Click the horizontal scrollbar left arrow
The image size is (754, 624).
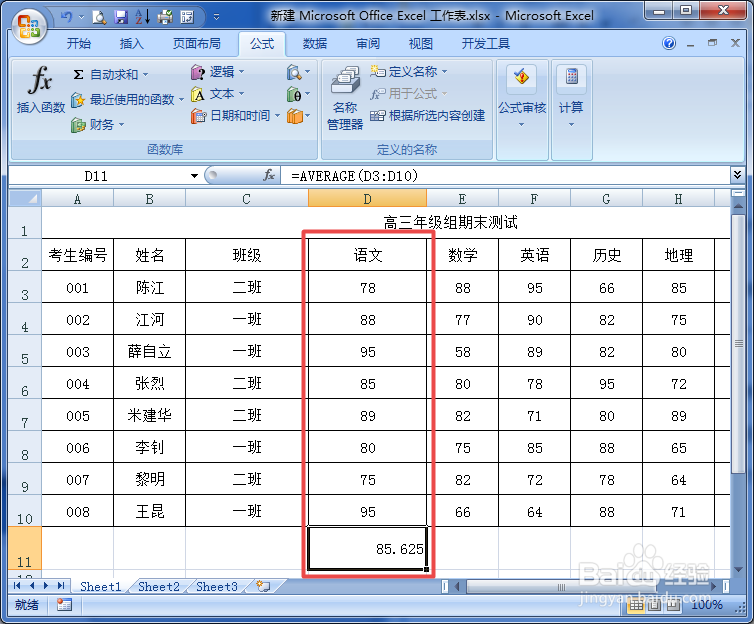coord(458,586)
